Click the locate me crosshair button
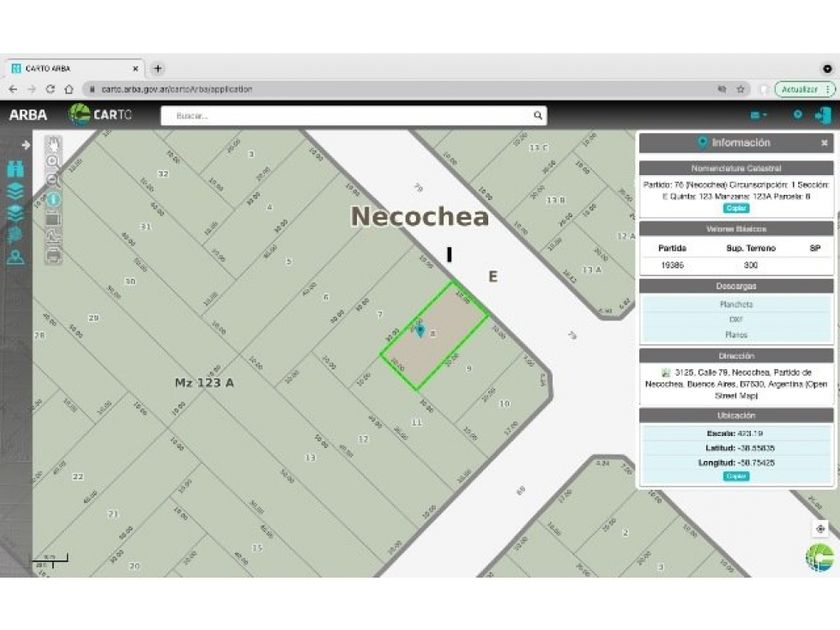The width and height of the screenshot is (840, 630). (820, 529)
